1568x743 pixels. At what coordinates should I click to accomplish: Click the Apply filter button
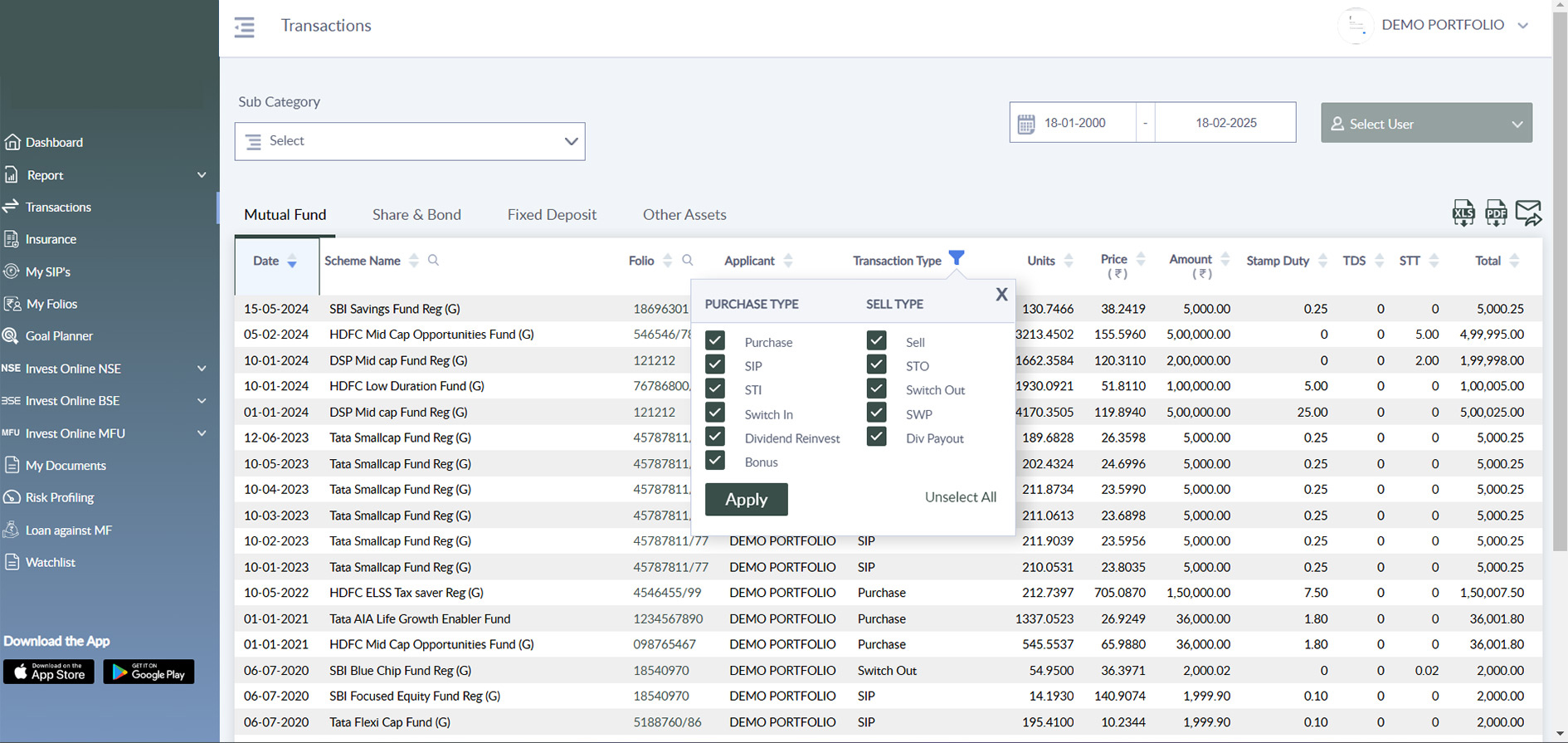coord(747,499)
